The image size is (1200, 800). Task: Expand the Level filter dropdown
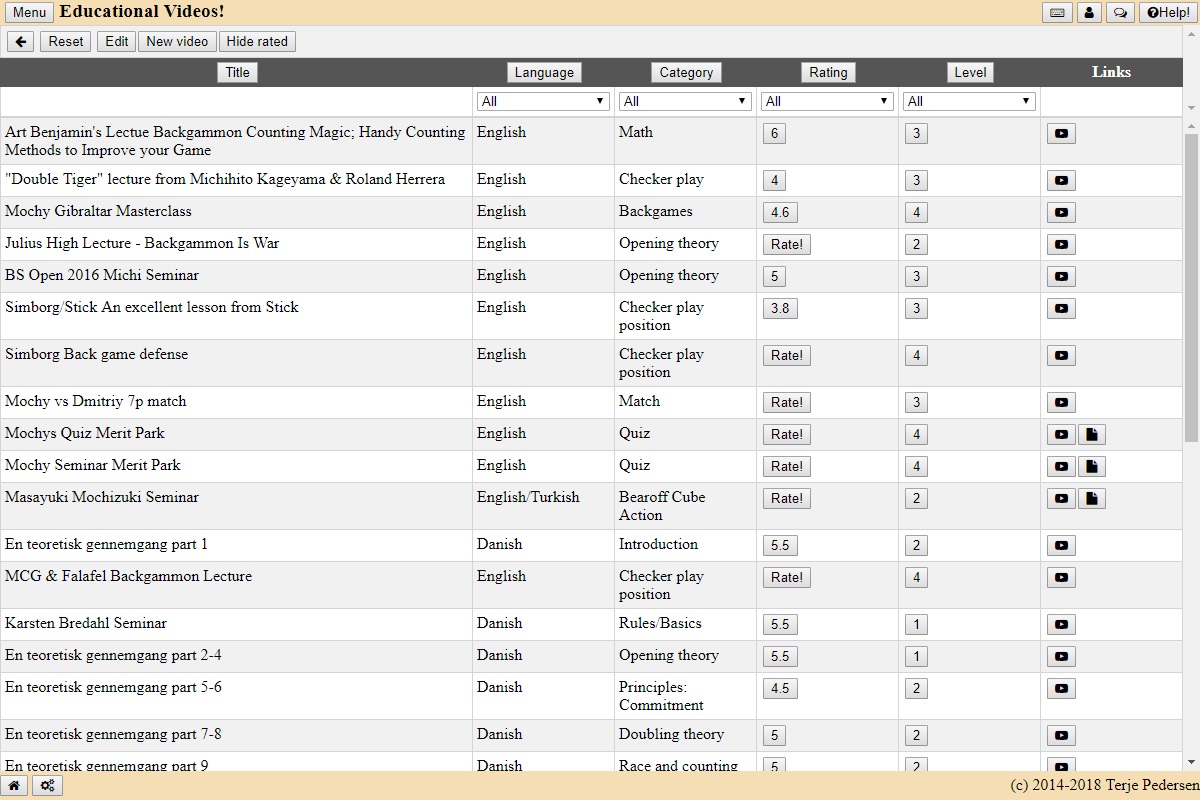969,101
